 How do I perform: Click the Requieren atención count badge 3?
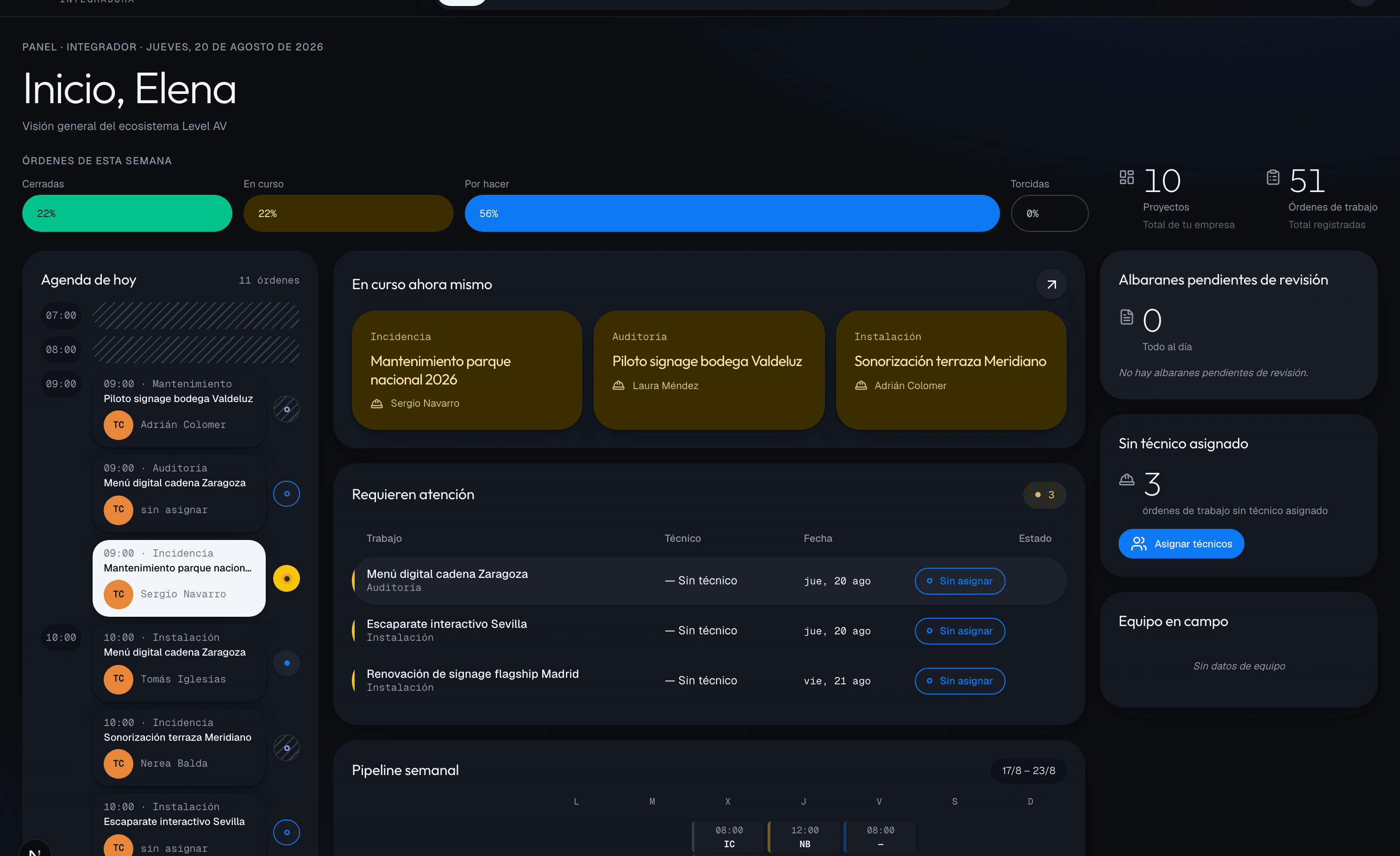(1044, 495)
